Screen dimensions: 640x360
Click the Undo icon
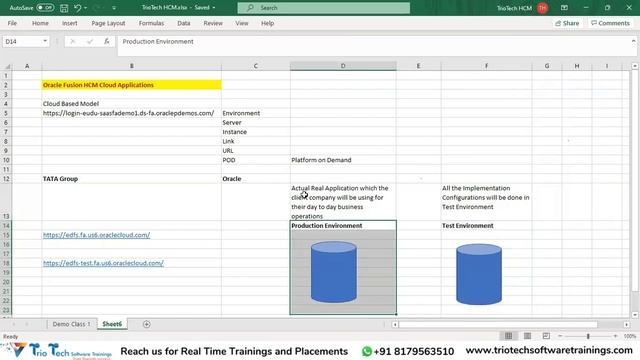point(78,8)
